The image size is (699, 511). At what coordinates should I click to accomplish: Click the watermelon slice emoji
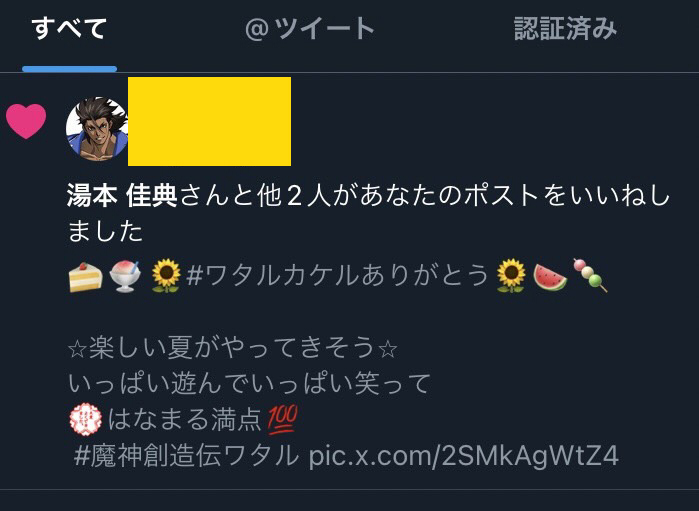(550, 276)
